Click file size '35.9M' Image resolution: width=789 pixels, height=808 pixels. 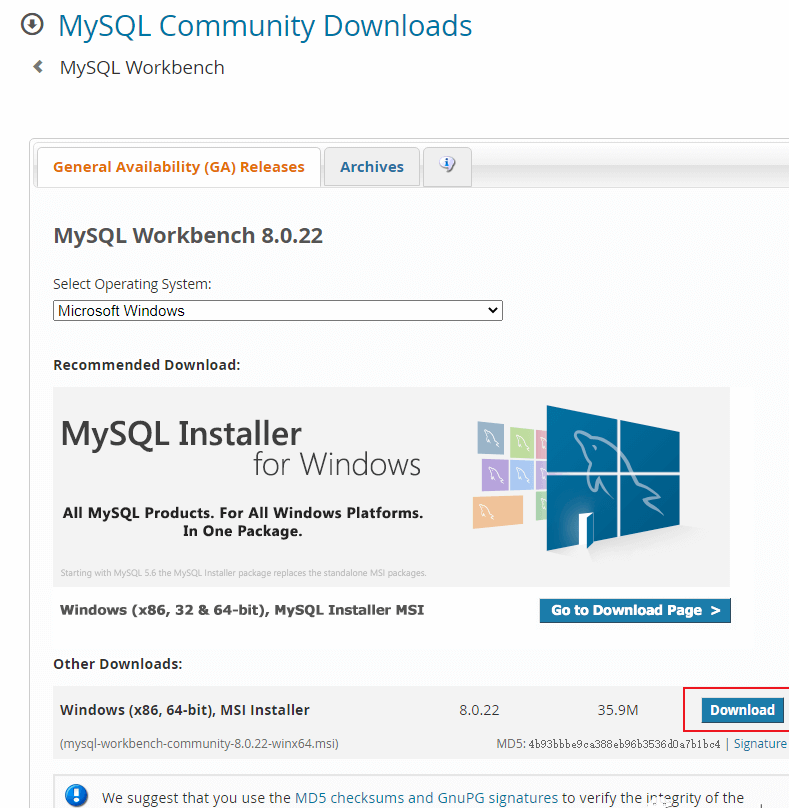click(x=618, y=710)
